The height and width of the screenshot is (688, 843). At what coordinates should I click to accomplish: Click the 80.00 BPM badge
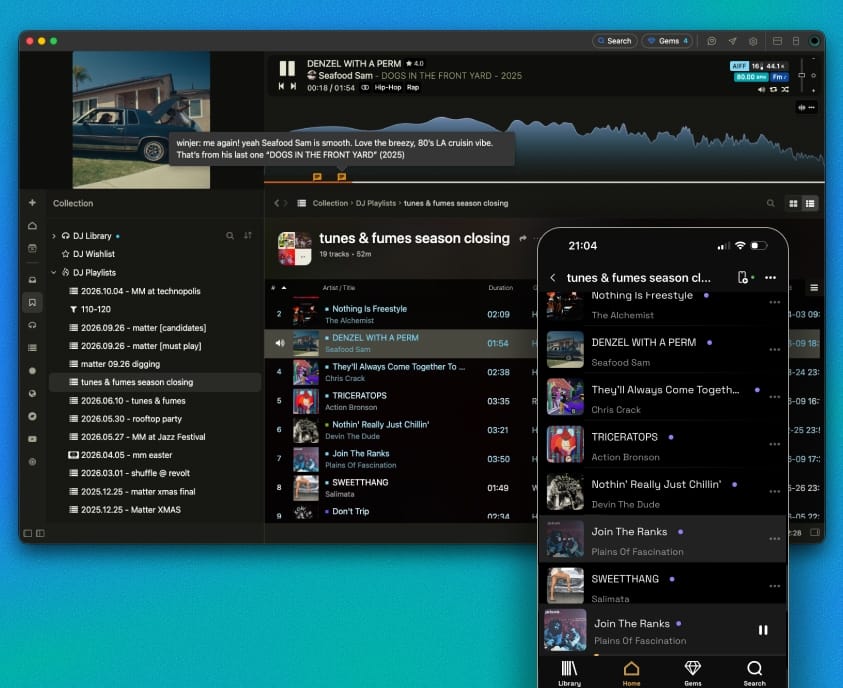[751, 77]
